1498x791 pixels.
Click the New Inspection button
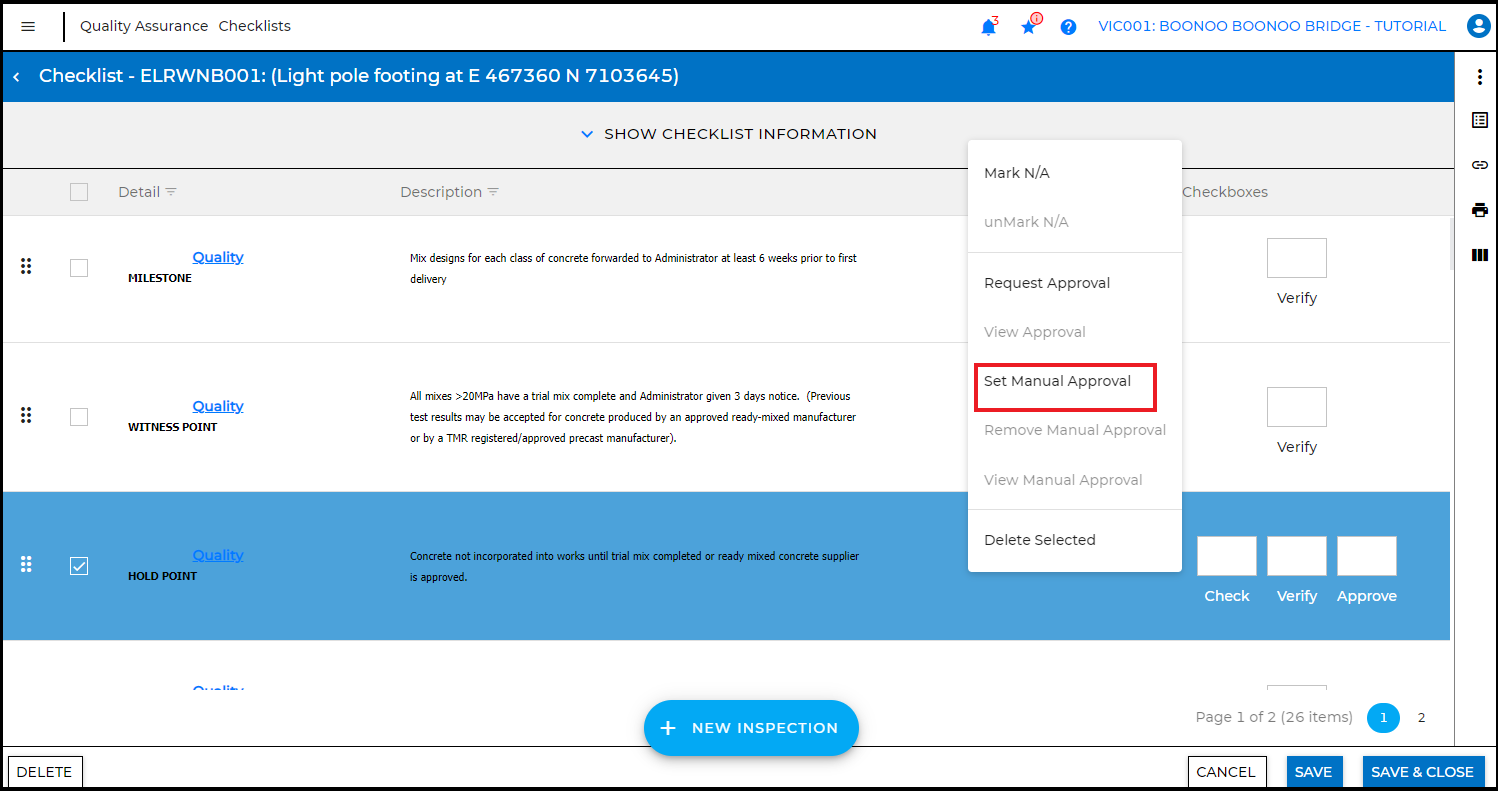[751, 728]
